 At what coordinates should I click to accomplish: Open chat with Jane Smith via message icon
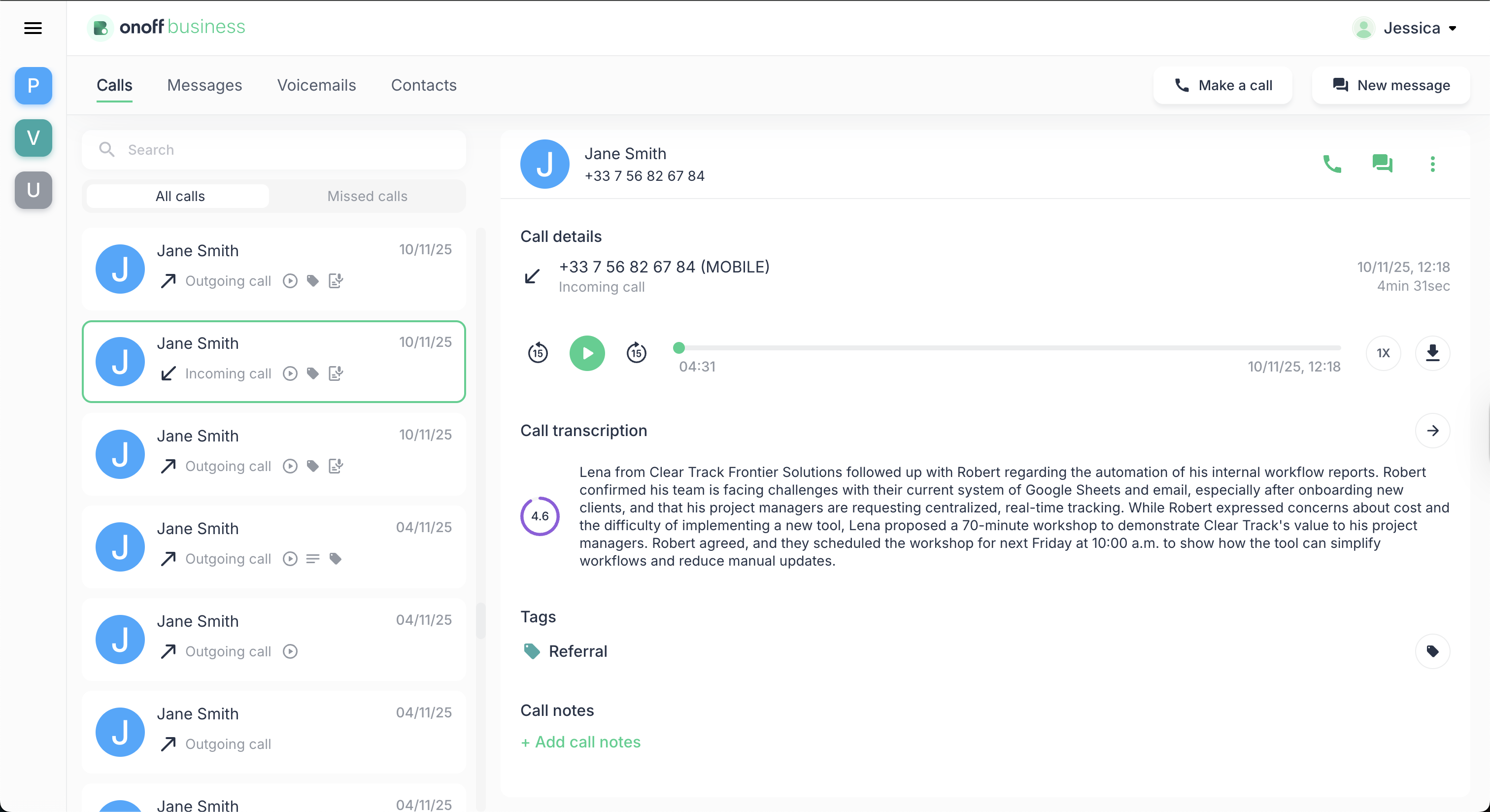[1383, 164]
